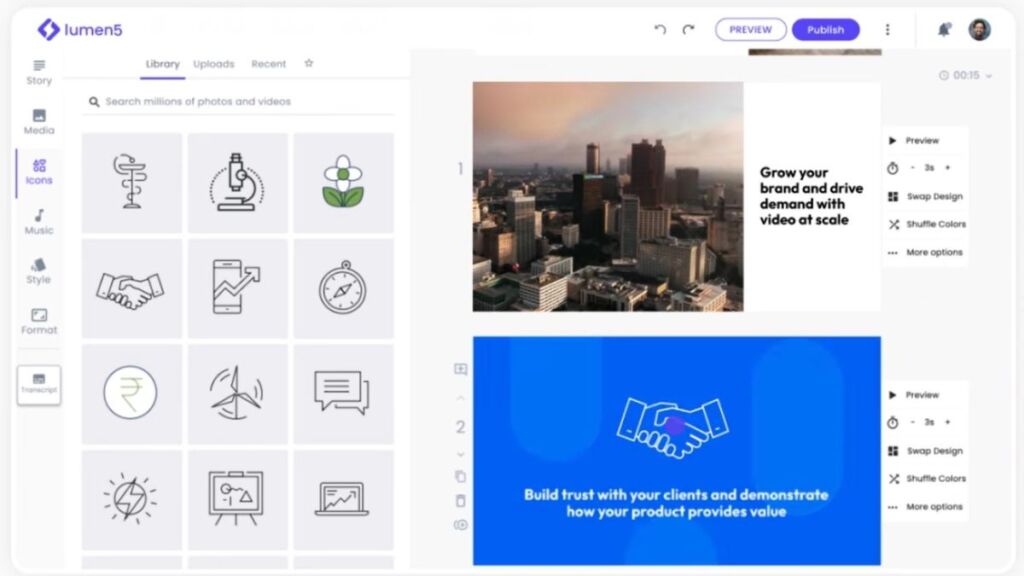The width and height of the screenshot is (1024, 576).
Task: Publish the video
Action: point(825,30)
